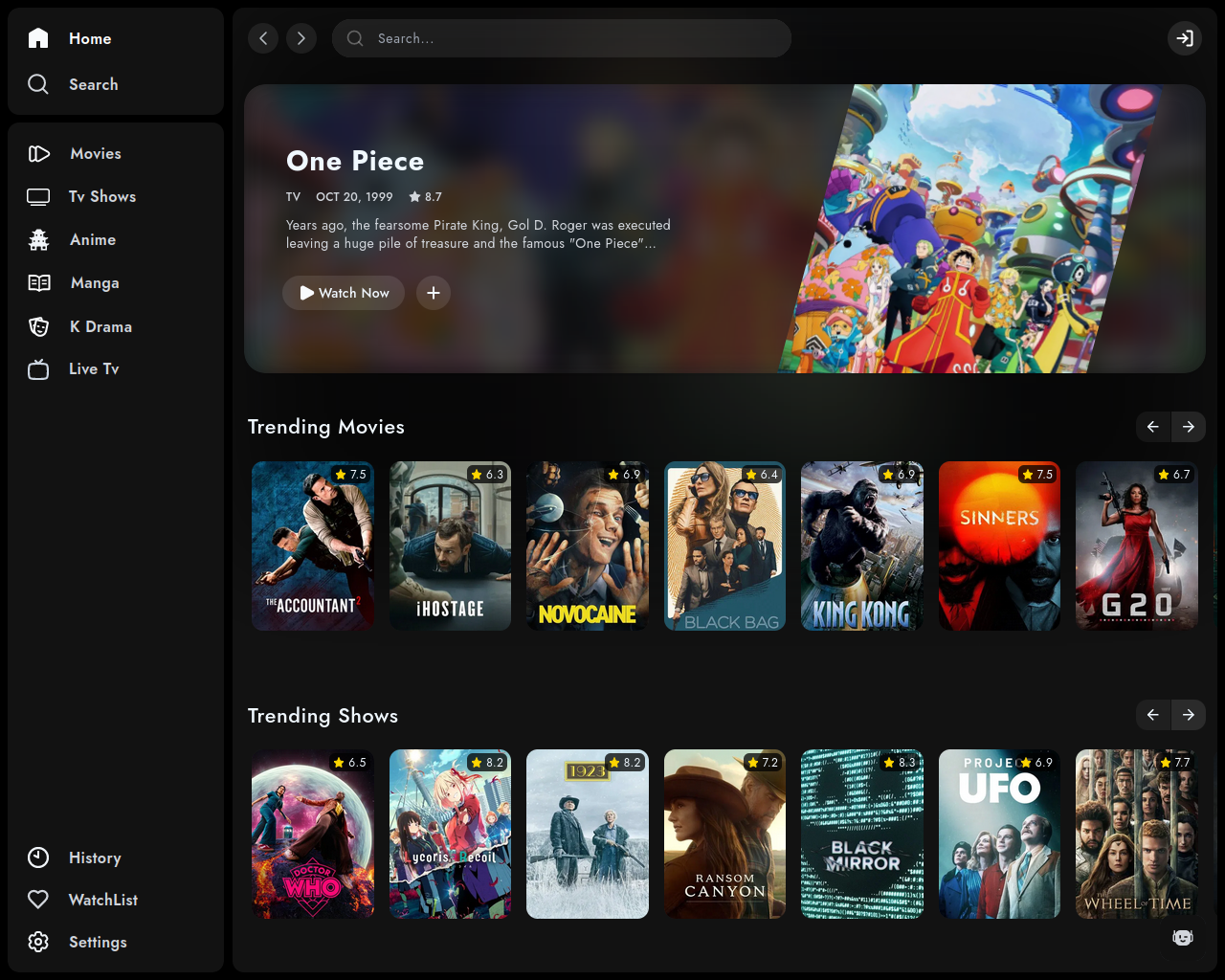
Task: Click the Home icon in sidebar
Action: coord(38,38)
